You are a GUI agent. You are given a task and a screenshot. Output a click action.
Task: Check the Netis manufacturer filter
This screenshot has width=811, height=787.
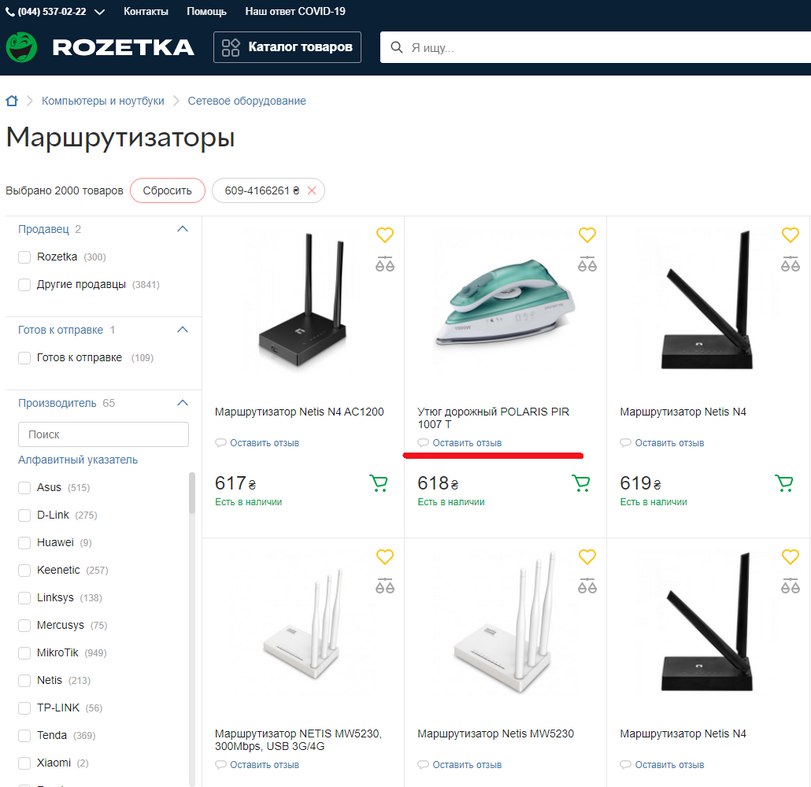tap(24, 680)
